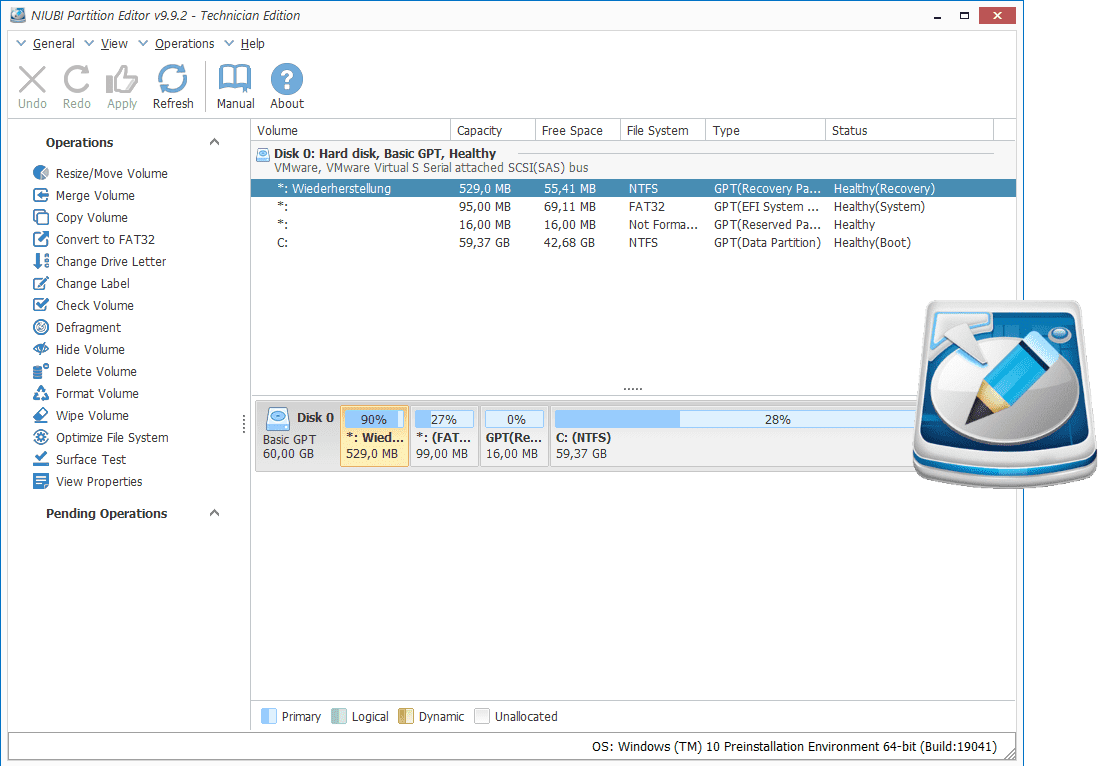Screen dimensions: 1105x766
Task: Select the FAT32 95,00 MB volume row
Action: 634,206
